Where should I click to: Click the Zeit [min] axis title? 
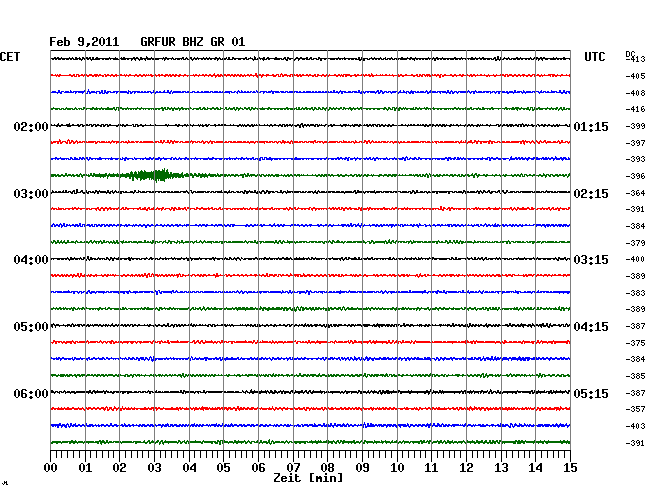tap(308, 478)
